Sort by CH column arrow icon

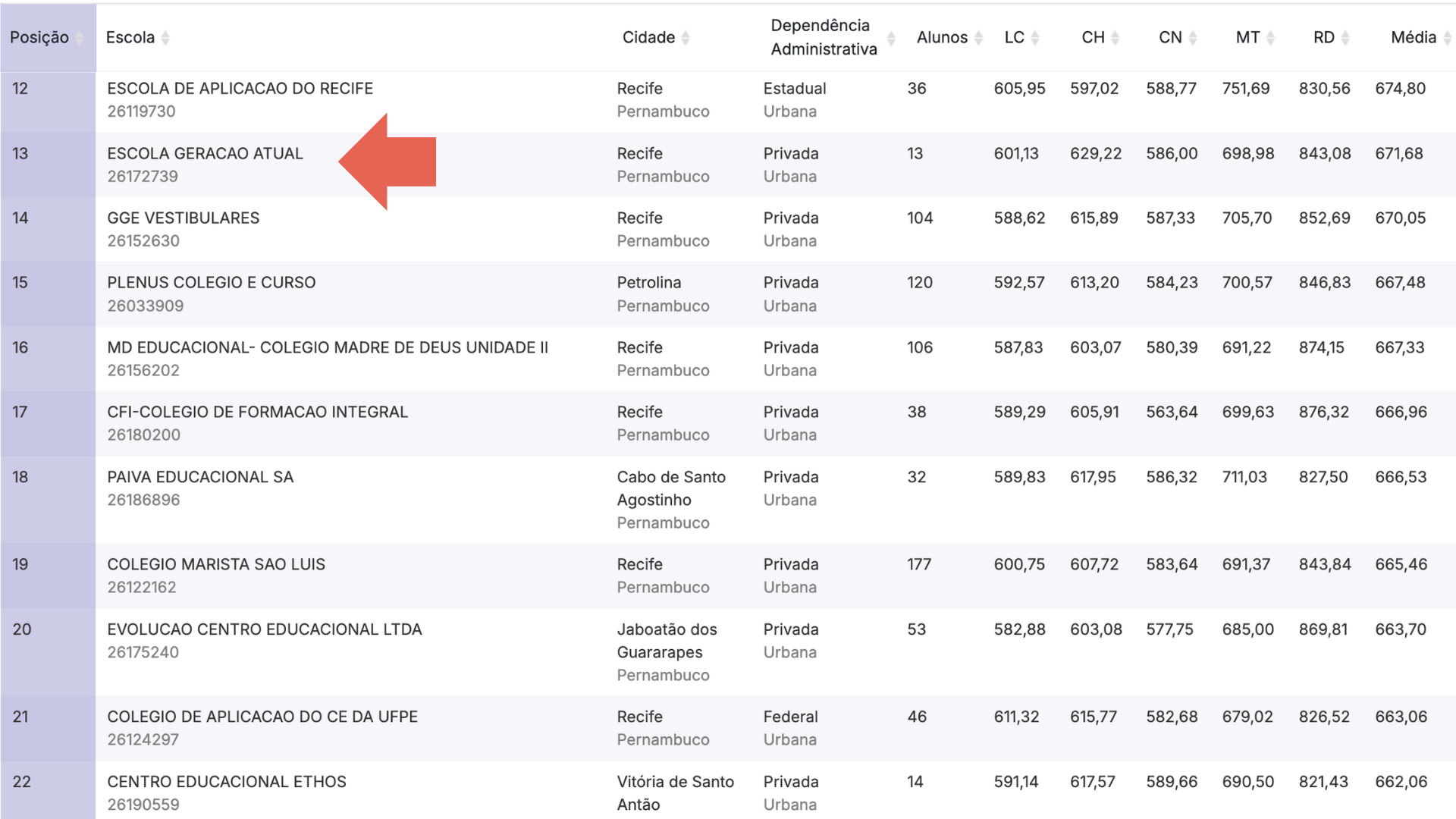point(1115,38)
